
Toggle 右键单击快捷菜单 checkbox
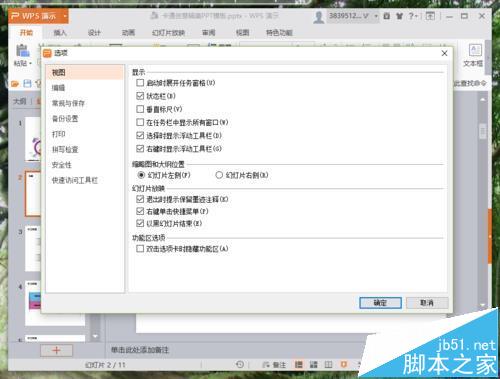pos(140,211)
